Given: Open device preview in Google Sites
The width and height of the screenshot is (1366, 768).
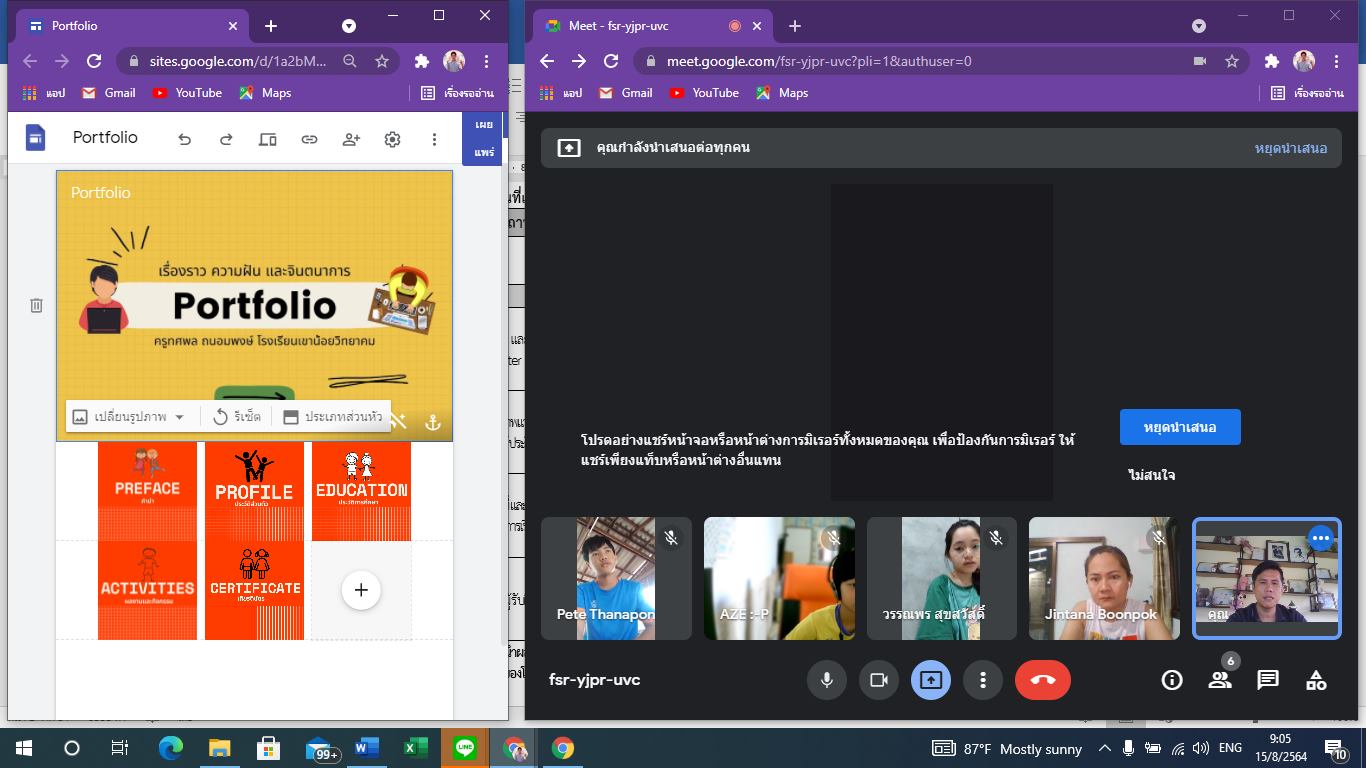Looking at the screenshot, I should [x=267, y=140].
